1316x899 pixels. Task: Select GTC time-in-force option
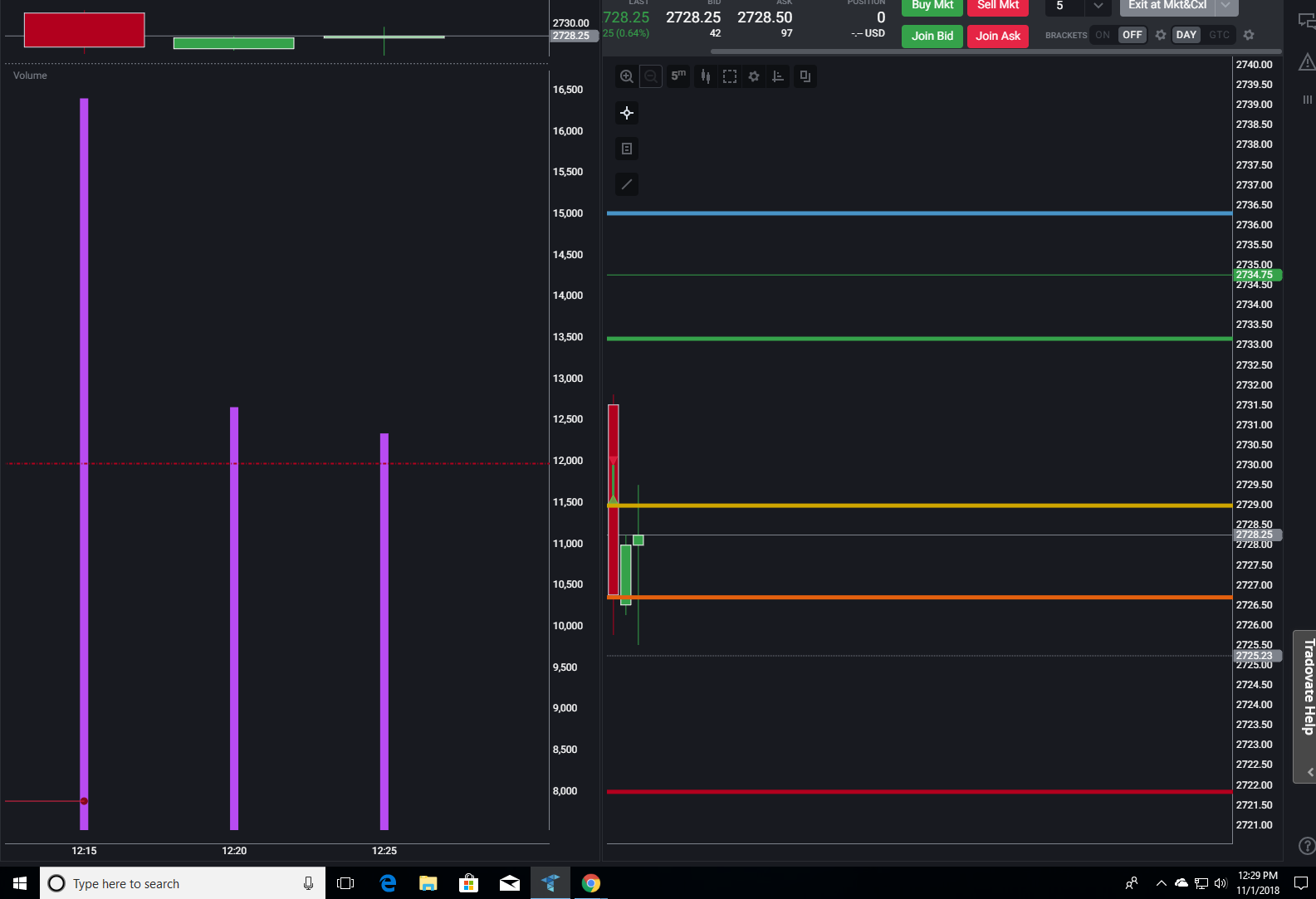(1219, 35)
